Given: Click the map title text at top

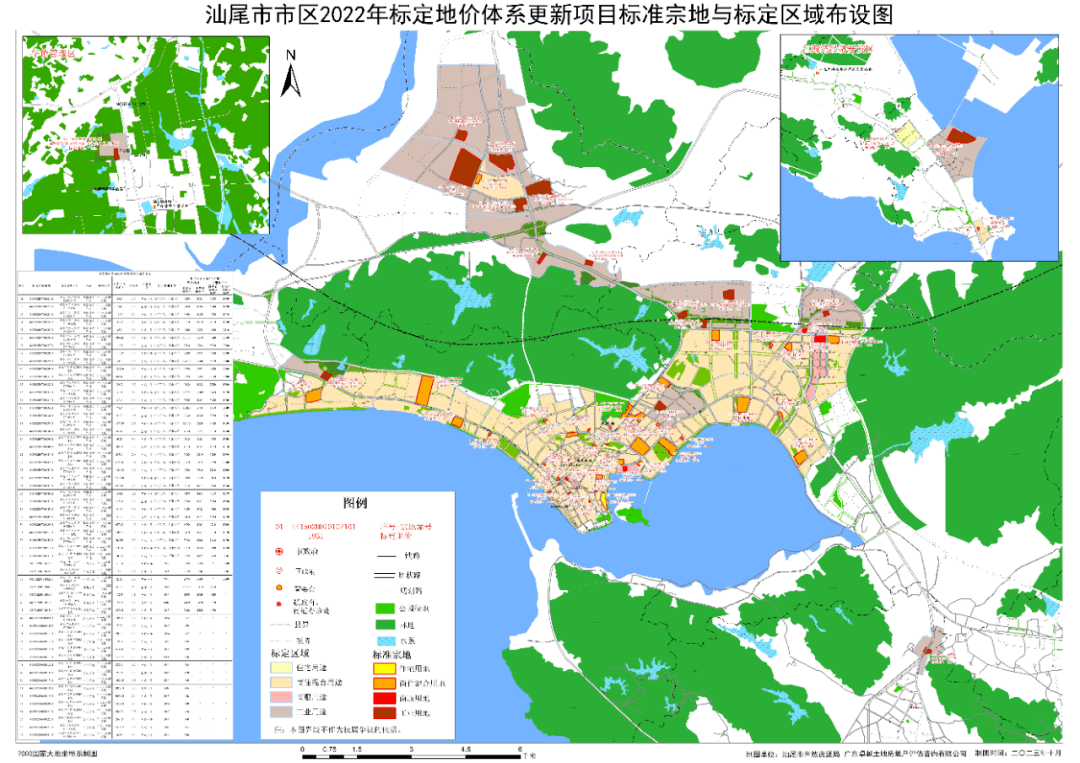Looking at the screenshot, I should coord(549,14).
